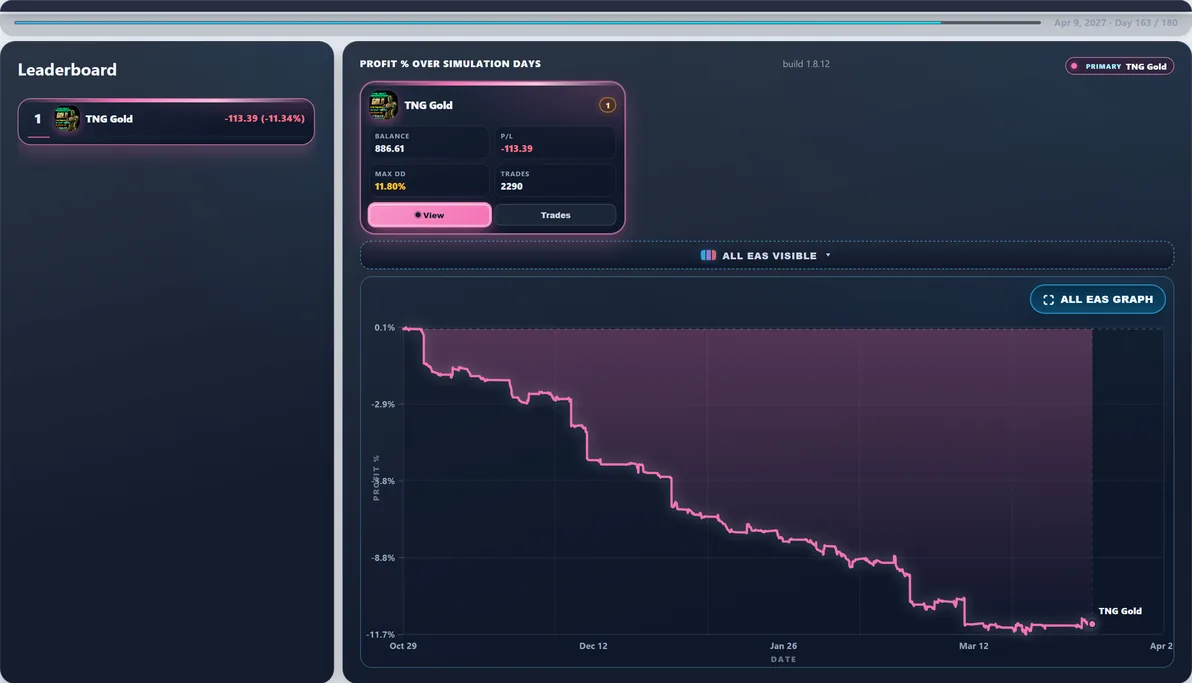Image resolution: width=1192 pixels, height=683 pixels.
Task: Click the Apr 9, 2027 Day 163 / 180 label
Action: point(1115,23)
